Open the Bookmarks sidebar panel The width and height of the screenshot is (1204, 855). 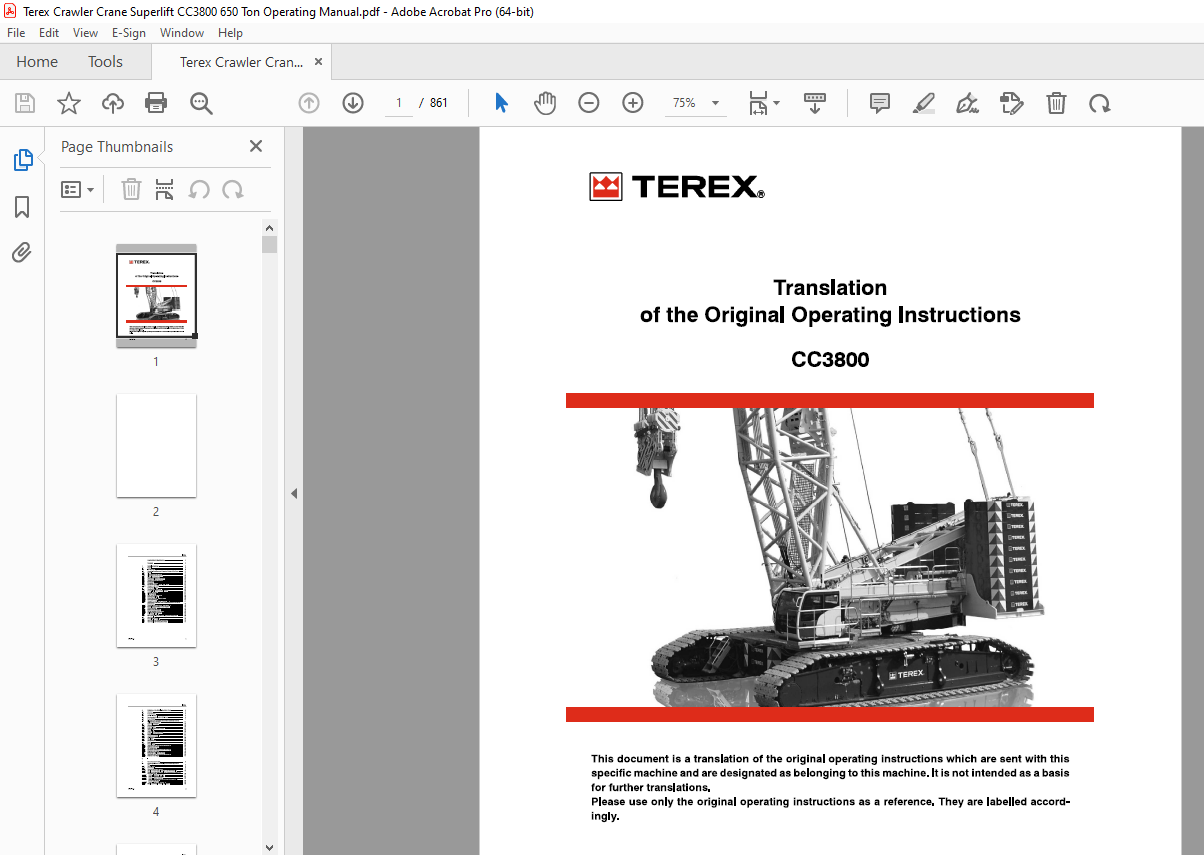click(x=22, y=207)
